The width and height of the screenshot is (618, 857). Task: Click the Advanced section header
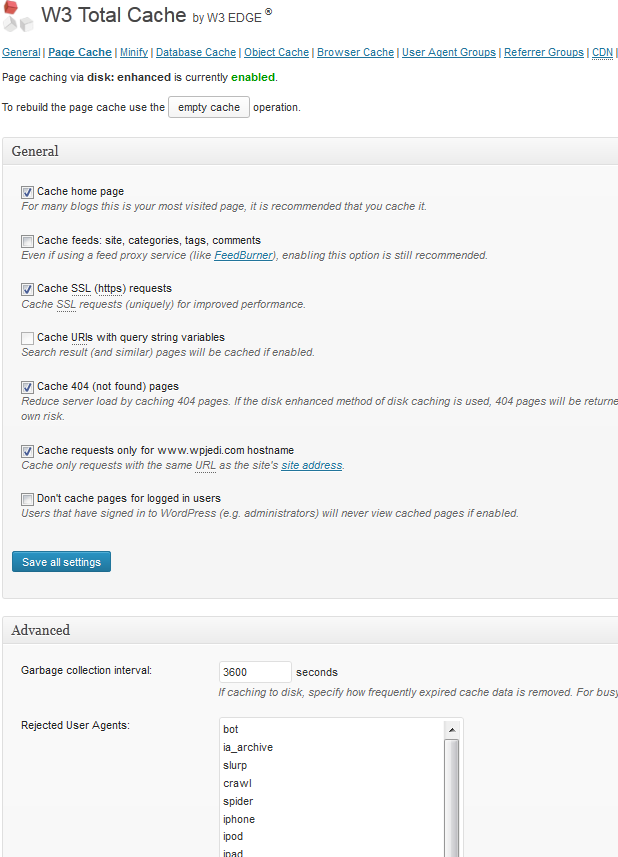pyautogui.click(x=310, y=630)
